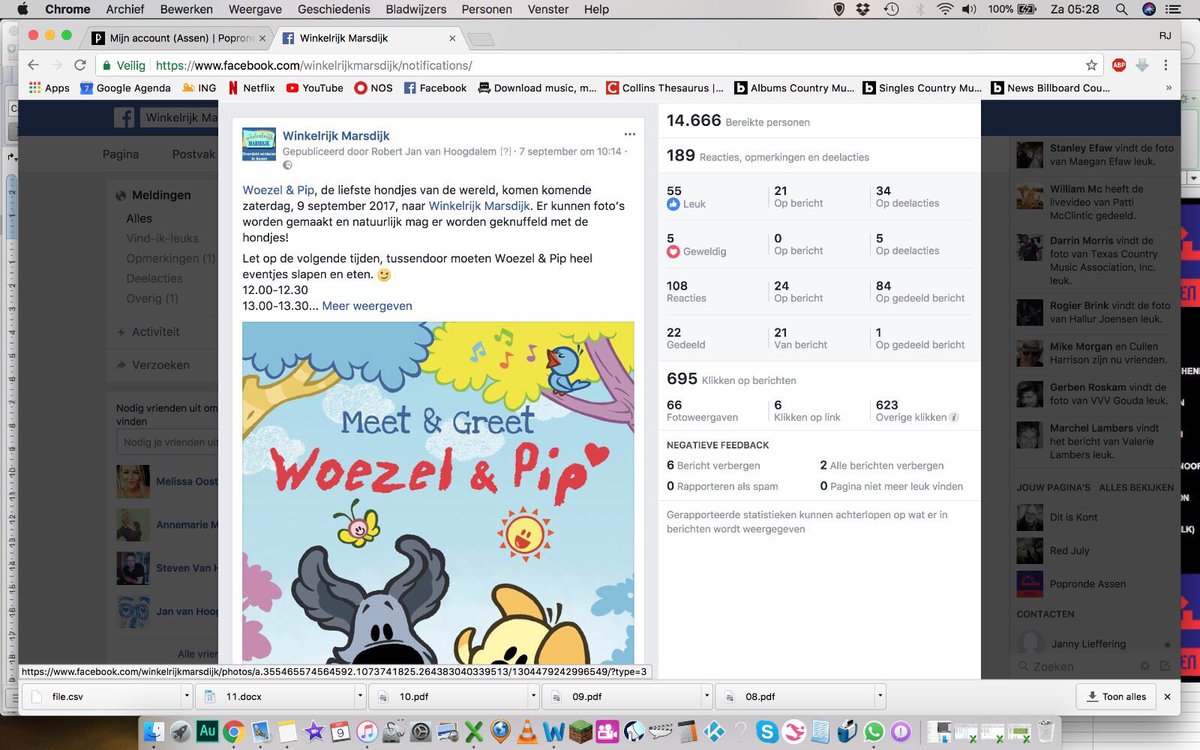Viewport: 1200px width, 750px height.
Task: Click the RJ profile button in Chrome
Action: [x=1164, y=35]
